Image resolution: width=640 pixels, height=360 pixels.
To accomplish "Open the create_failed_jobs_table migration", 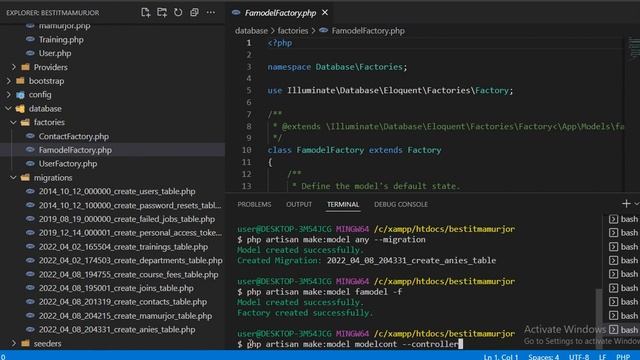I will coord(127,219).
